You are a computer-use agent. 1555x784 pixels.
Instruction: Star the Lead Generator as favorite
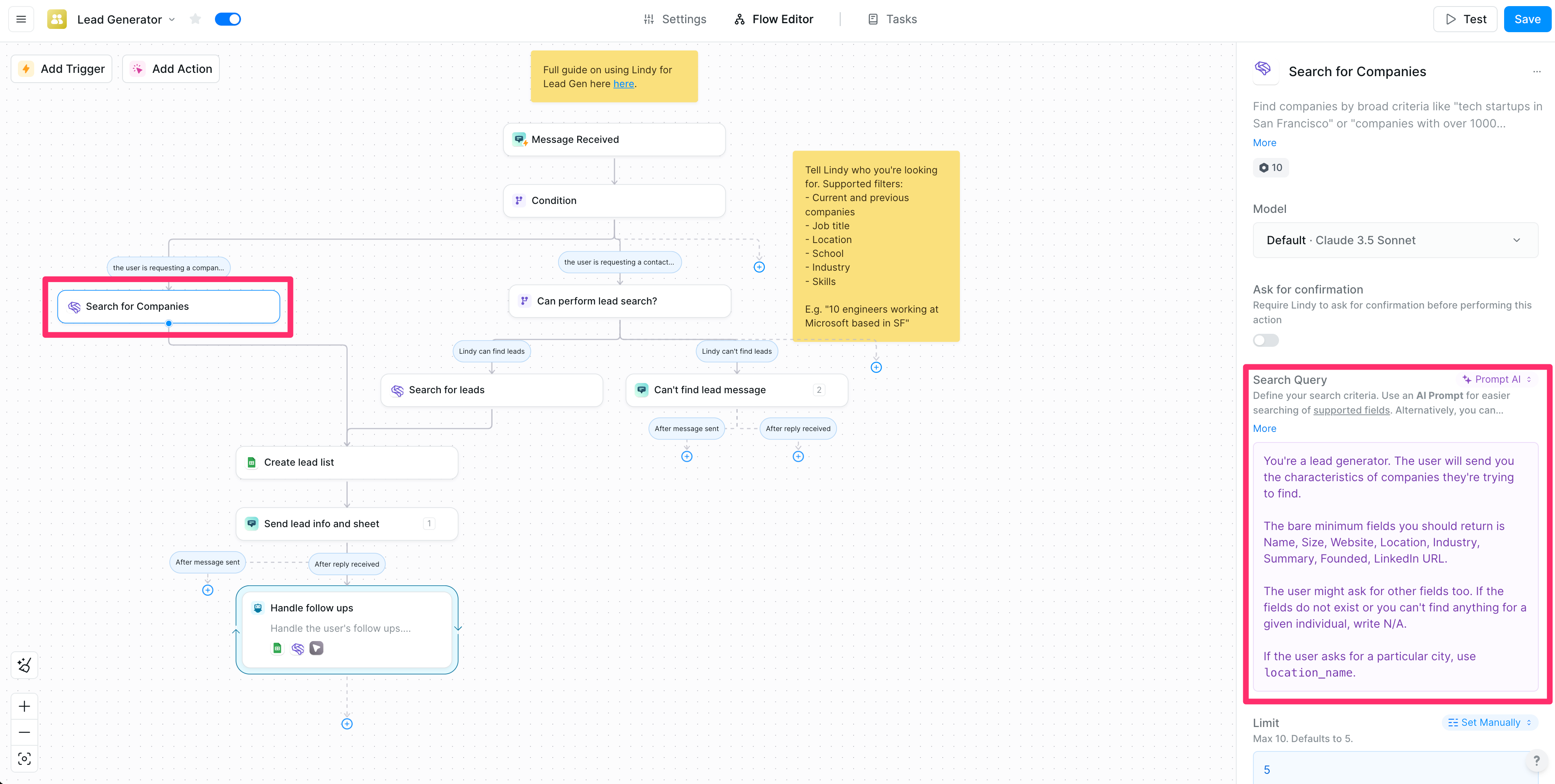195,19
